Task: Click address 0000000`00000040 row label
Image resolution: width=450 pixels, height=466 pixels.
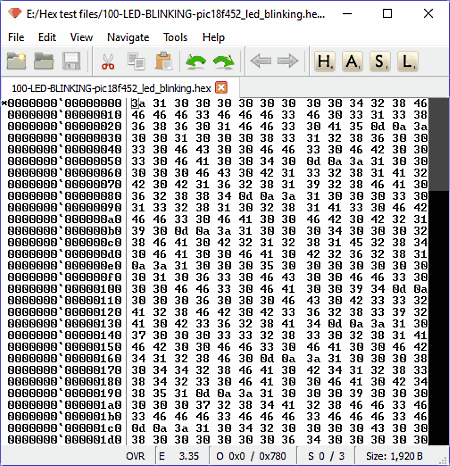Action: point(65,150)
